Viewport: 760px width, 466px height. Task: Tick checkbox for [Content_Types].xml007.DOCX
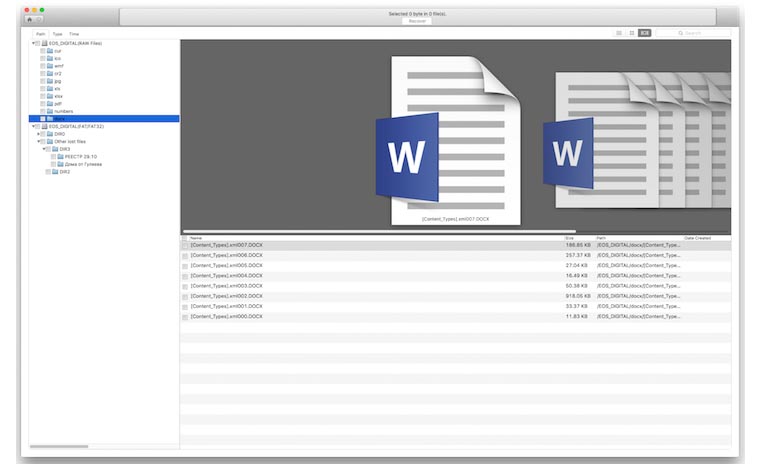click(185, 246)
